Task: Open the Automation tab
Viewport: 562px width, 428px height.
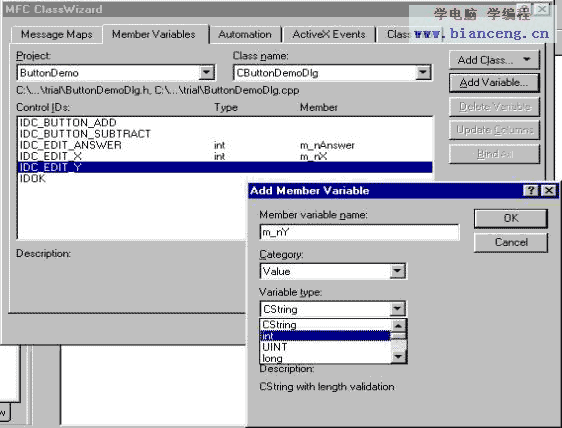Action: click(245, 34)
